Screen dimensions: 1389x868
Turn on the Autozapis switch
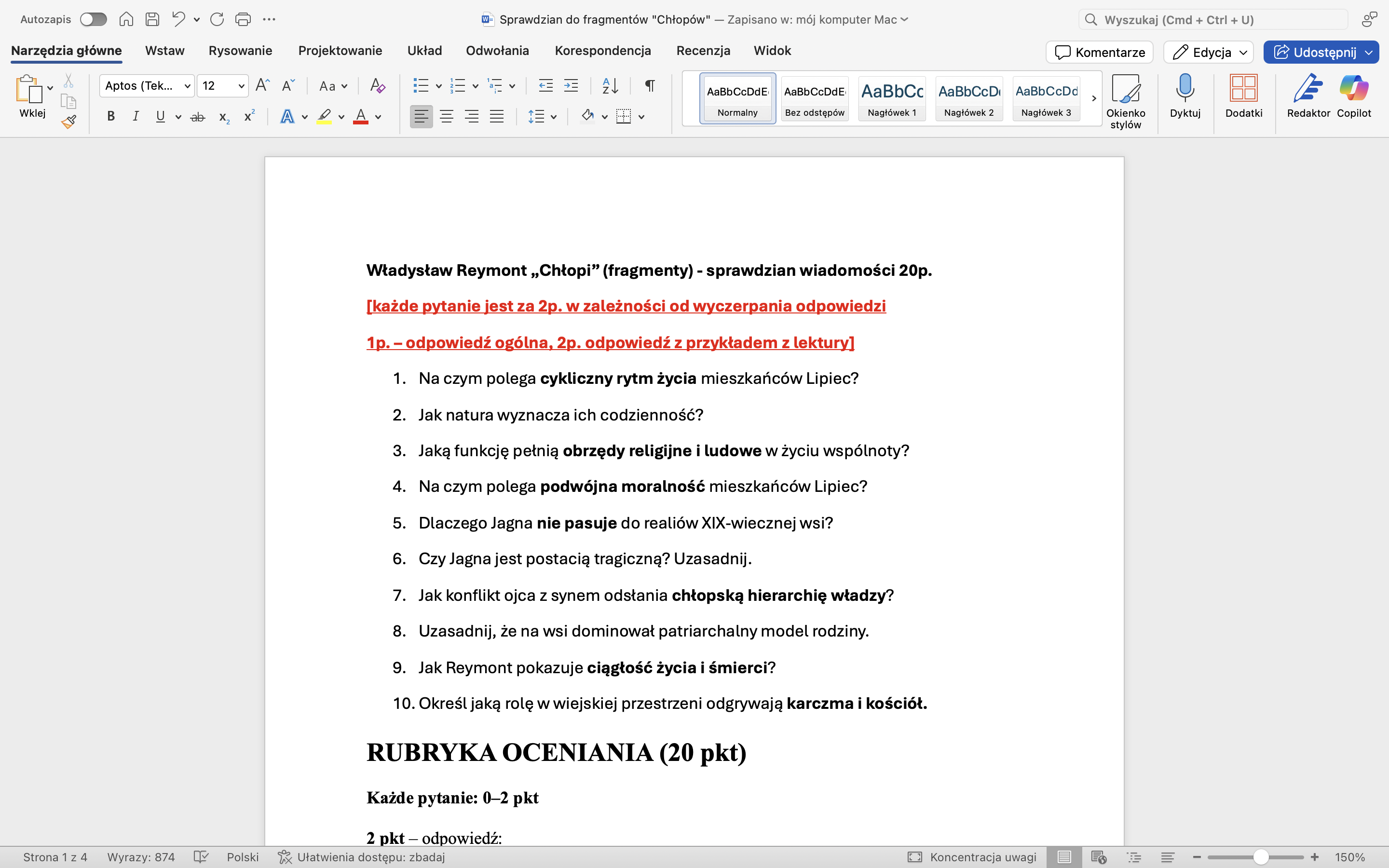[93, 19]
